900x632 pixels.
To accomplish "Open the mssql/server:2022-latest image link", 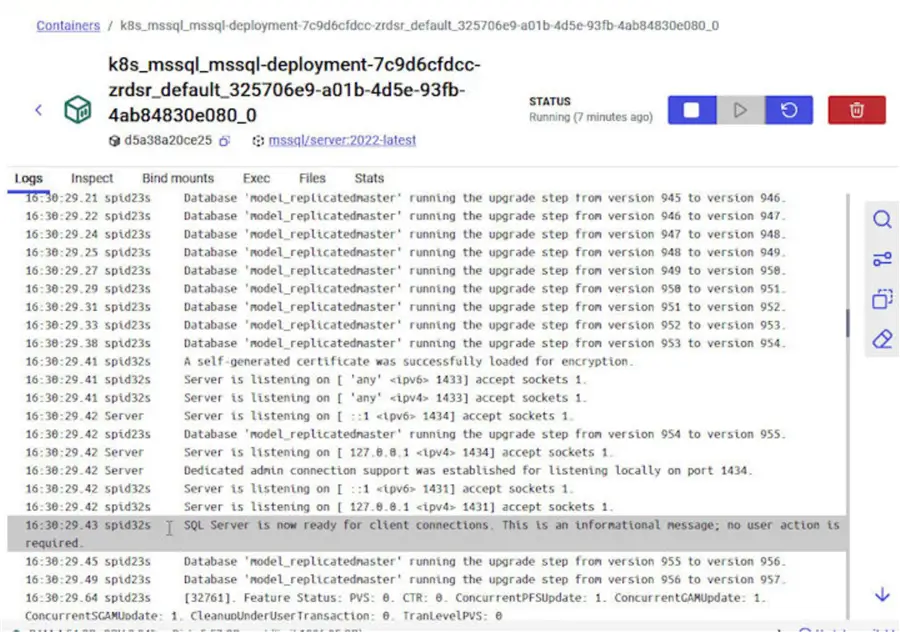I will 342,140.
